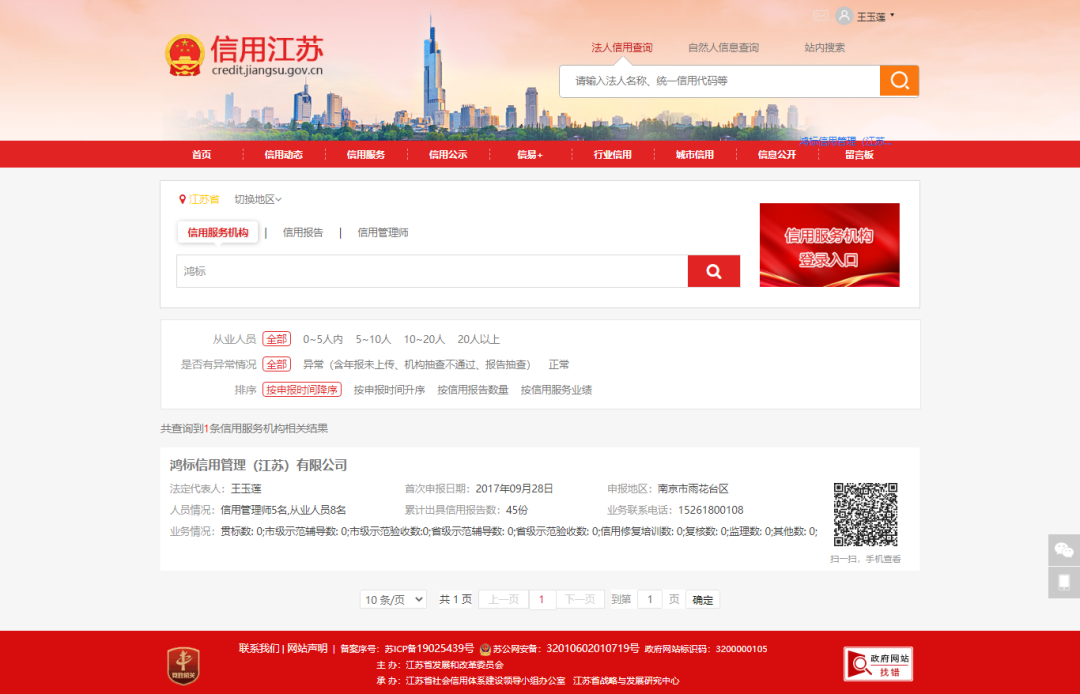Click the orange top search magnifier button
The height and width of the screenshot is (694, 1080).
tap(899, 81)
